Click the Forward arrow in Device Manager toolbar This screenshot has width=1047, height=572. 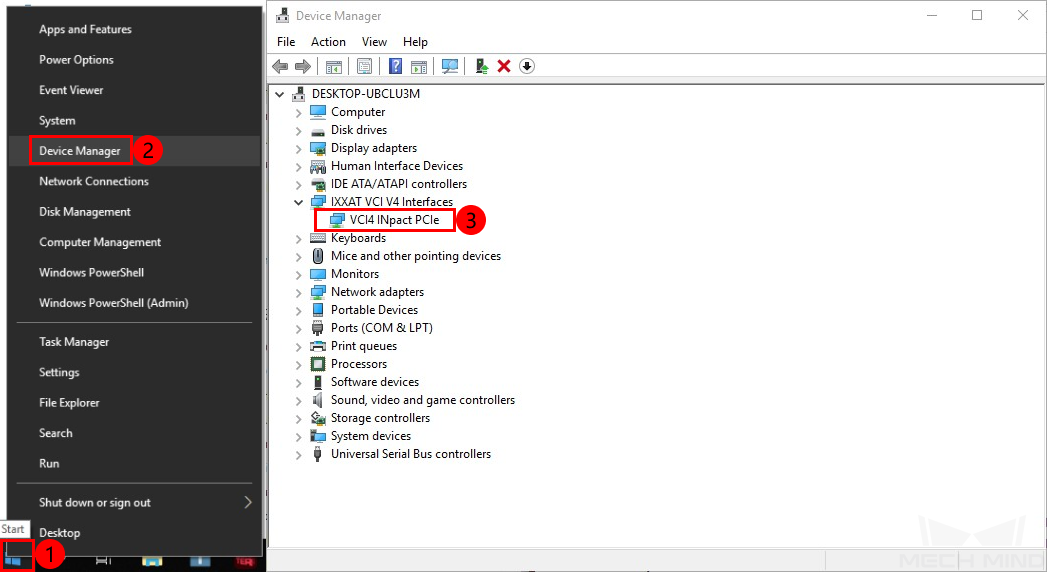pos(303,66)
